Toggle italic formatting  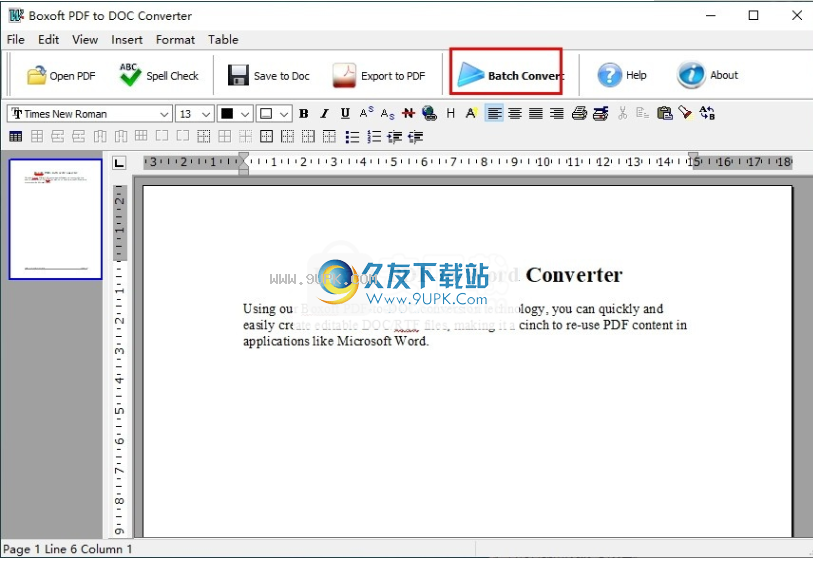pos(325,114)
